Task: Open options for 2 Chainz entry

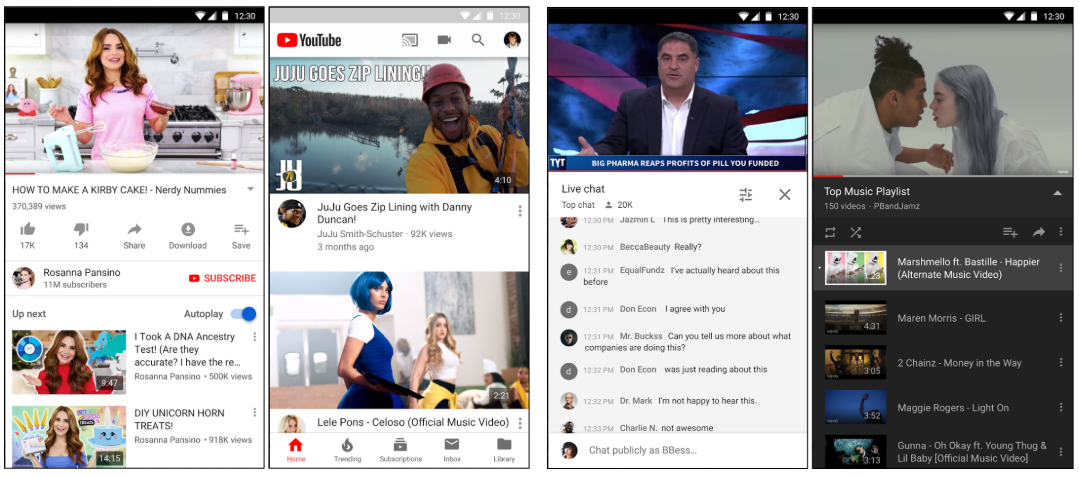Action: [1060, 363]
